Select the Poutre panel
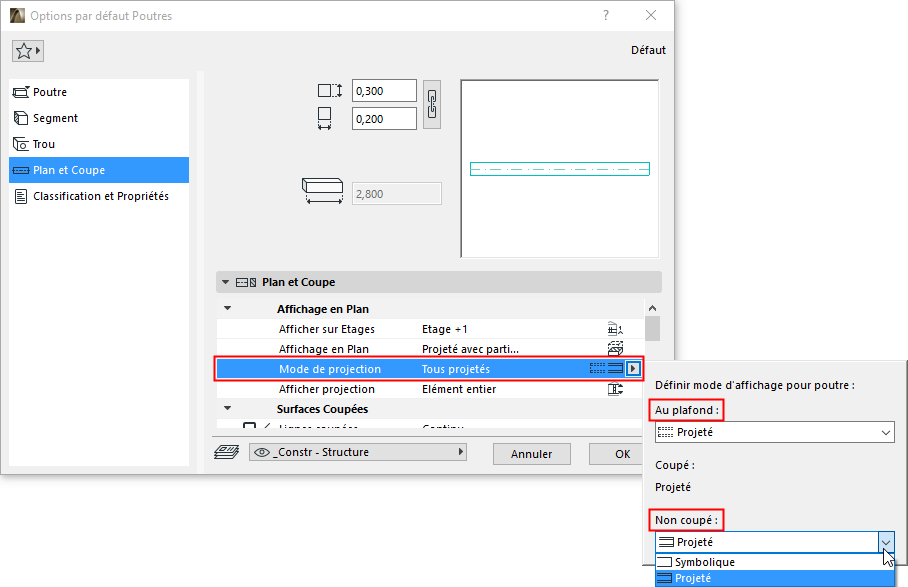 tap(99, 92)
